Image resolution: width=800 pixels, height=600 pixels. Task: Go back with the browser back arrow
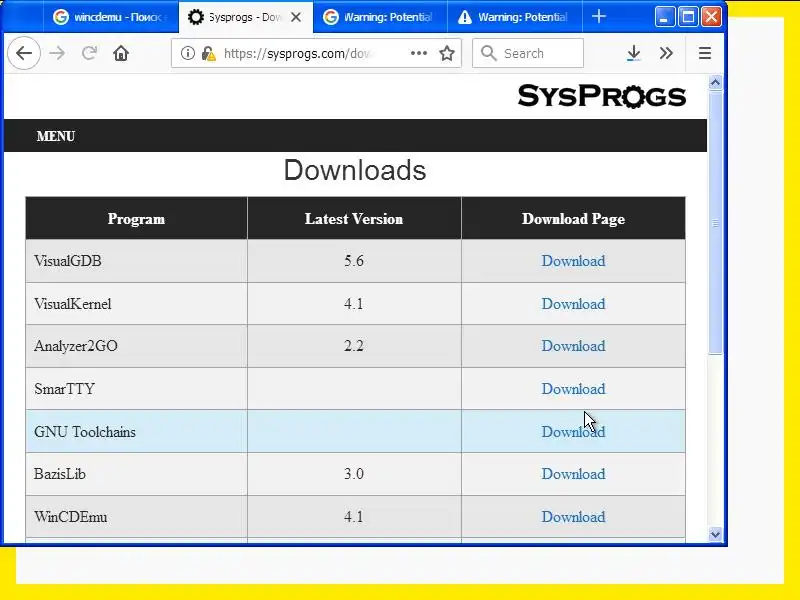coord(24,53)
